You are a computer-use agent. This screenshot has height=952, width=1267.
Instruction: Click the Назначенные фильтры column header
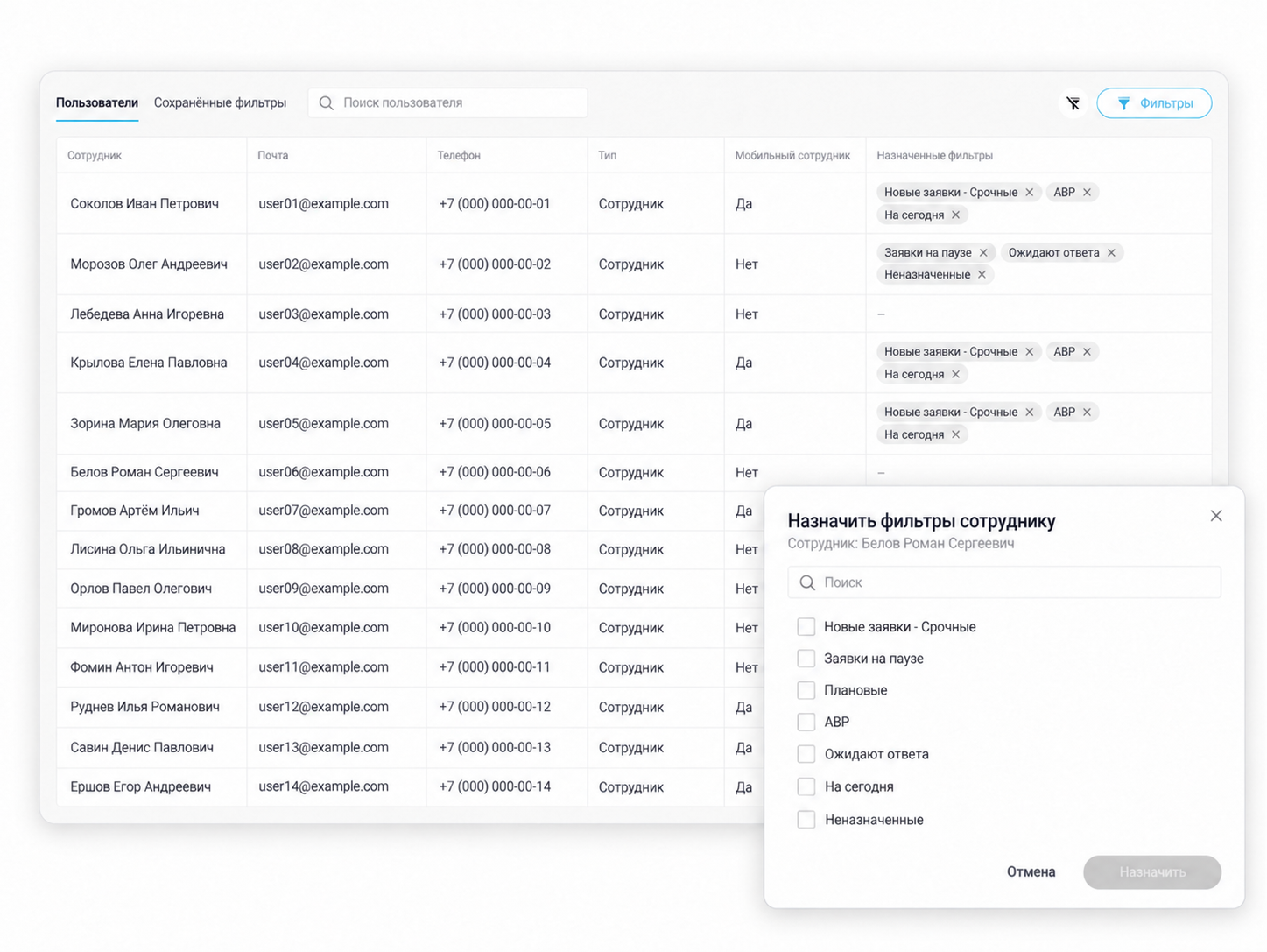(934, 156)
